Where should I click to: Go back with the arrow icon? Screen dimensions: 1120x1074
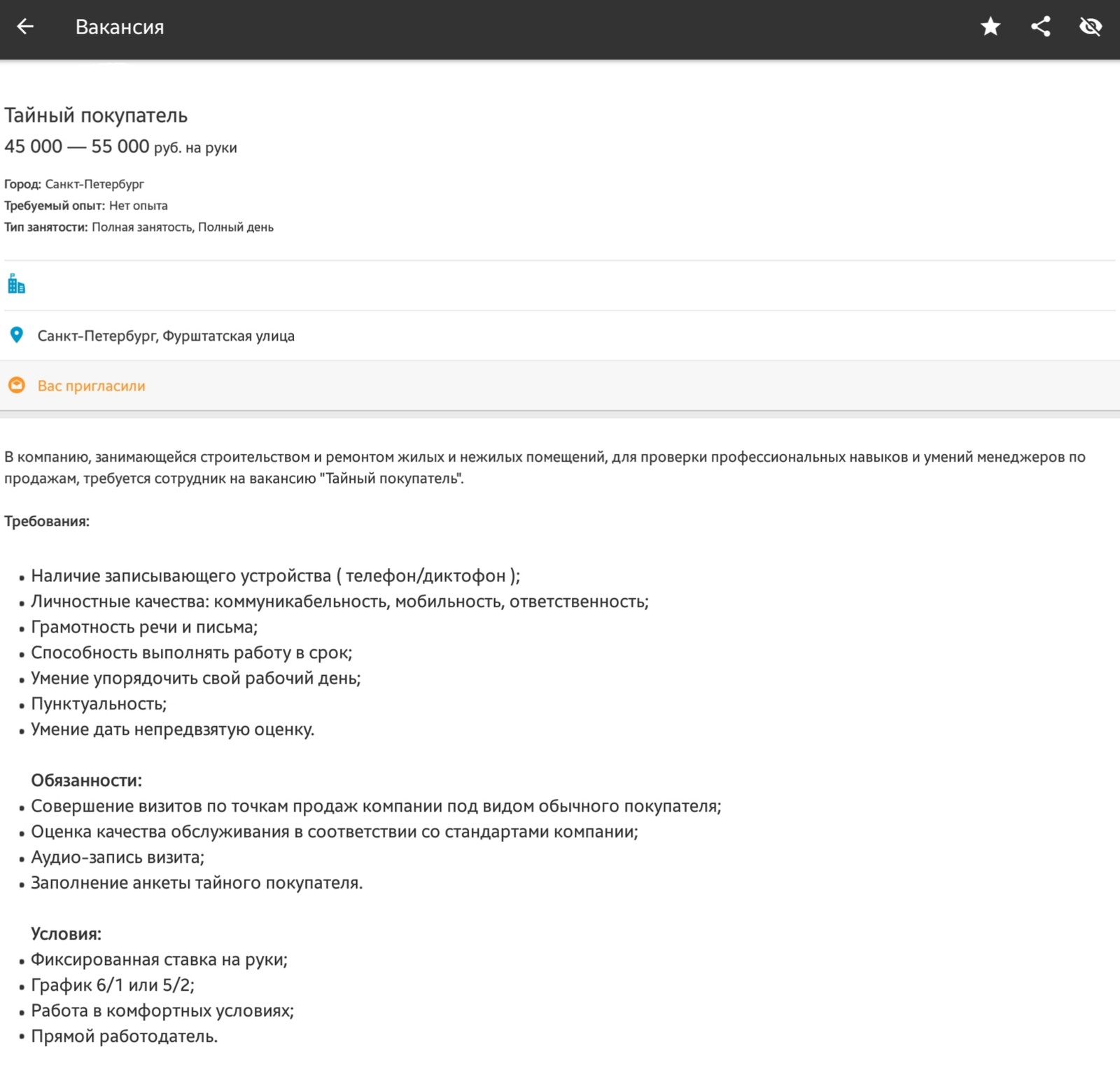click(25, 27)
